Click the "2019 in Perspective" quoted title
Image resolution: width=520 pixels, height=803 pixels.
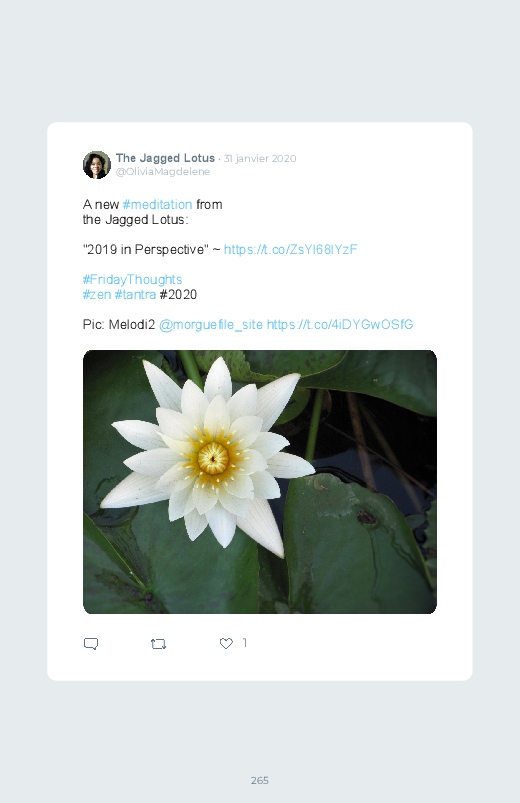(x=145, y=249)
